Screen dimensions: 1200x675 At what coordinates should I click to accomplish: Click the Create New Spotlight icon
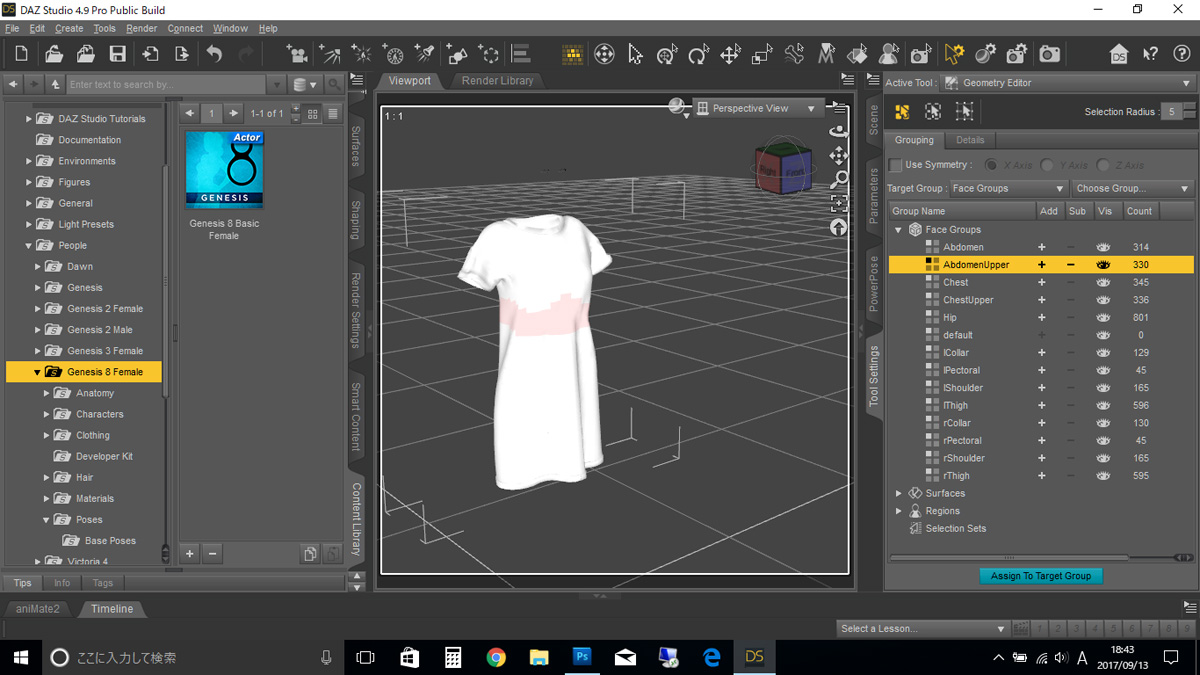coord(425,54)
